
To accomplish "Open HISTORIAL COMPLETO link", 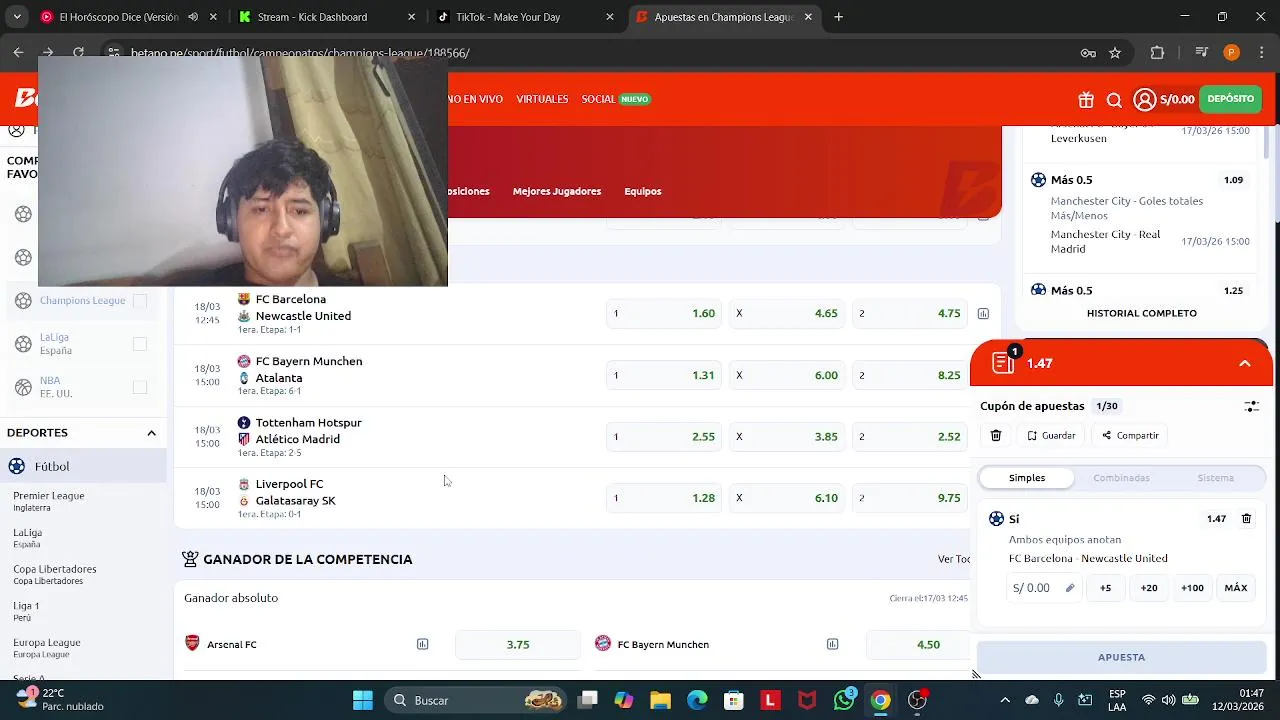I will [1141, 314].
